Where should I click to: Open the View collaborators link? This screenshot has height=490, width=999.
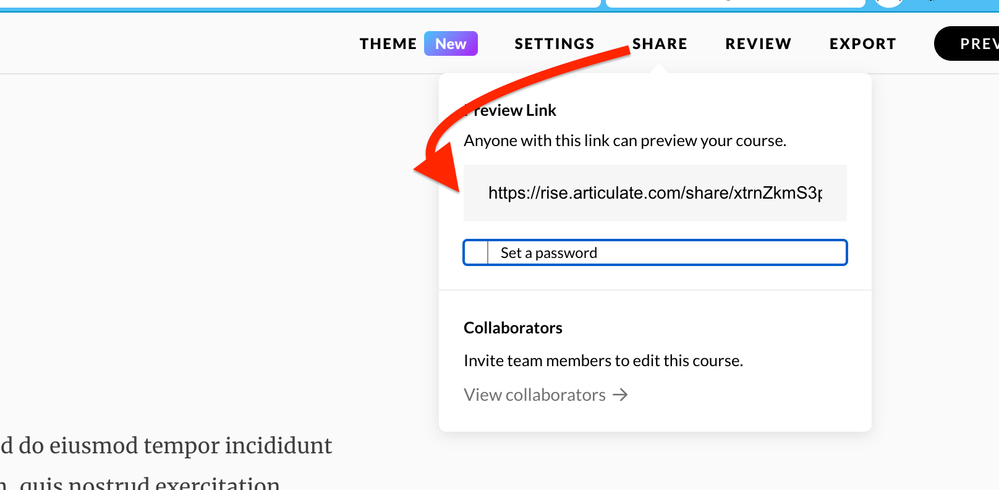pos(535,395)
